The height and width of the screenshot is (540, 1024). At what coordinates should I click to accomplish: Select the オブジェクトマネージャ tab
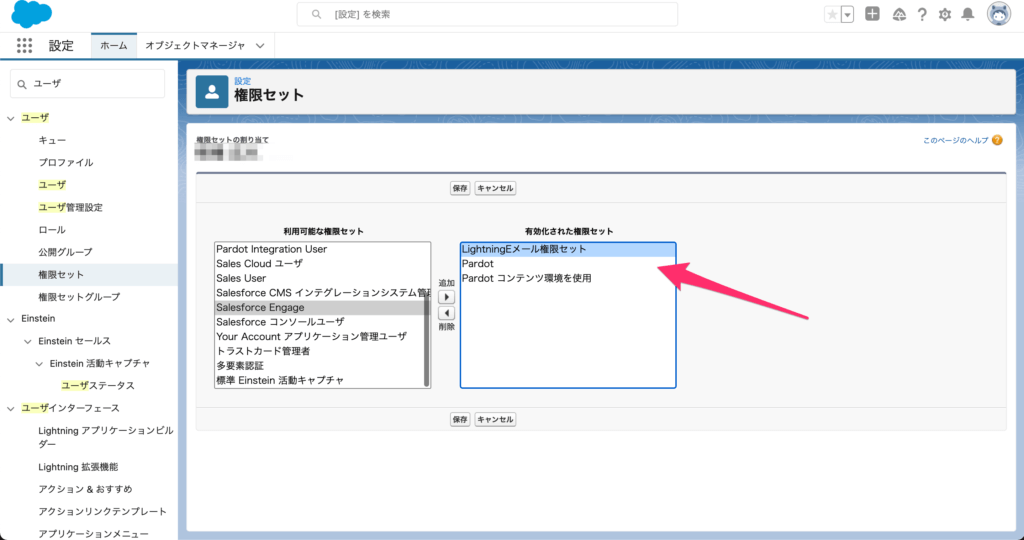click(x=195, y=45)
